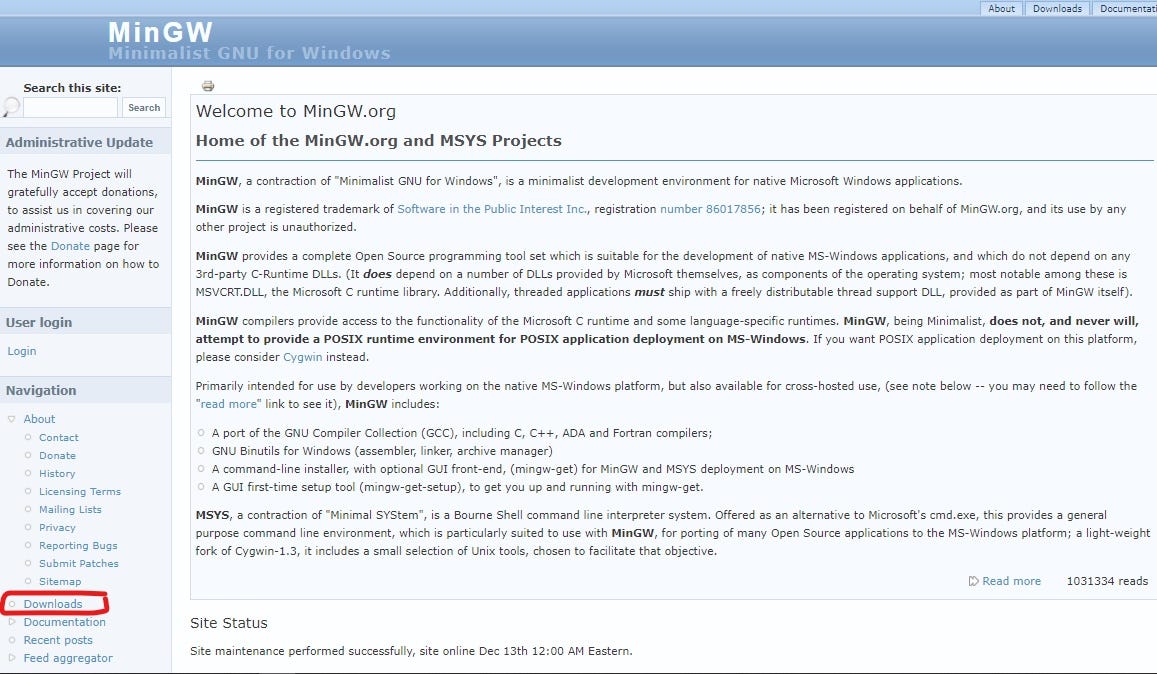Click the 1031334 reads counter text
This screenshot has height=674, width=1157.
[x=1107, y=581]
